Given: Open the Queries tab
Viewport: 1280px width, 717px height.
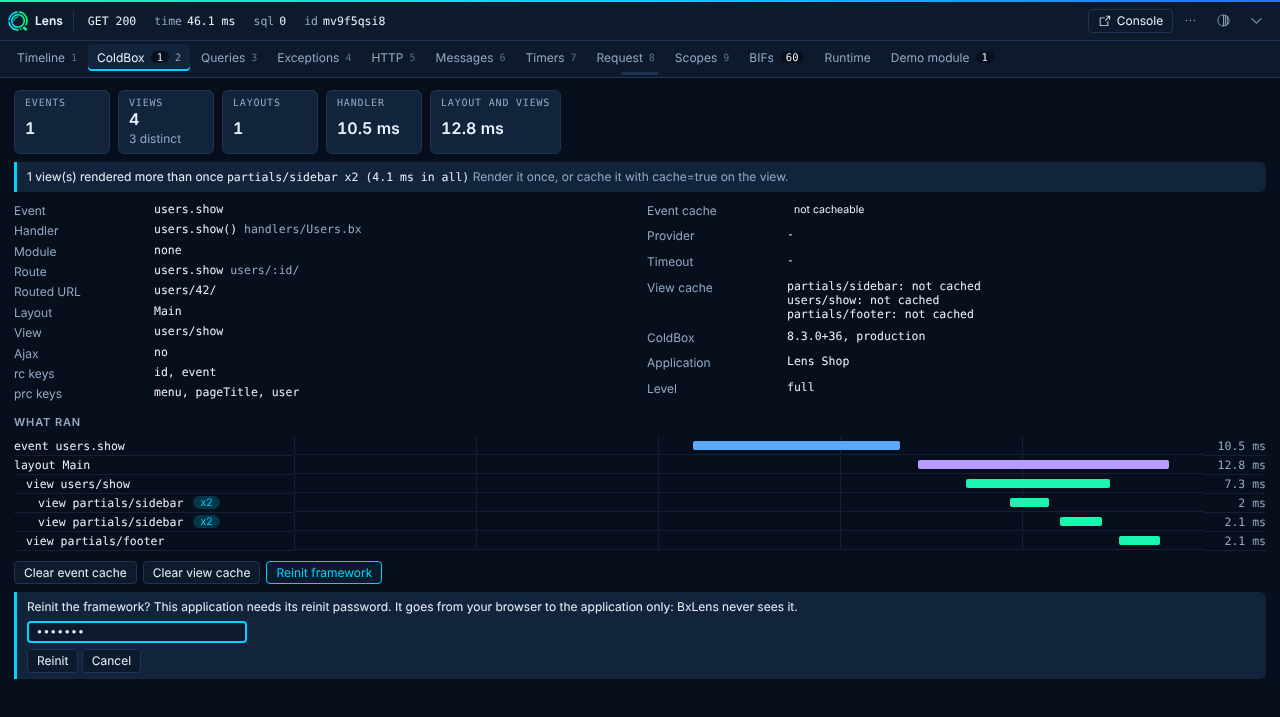Looking at the screenshot, I should click(x=229, y=58).
